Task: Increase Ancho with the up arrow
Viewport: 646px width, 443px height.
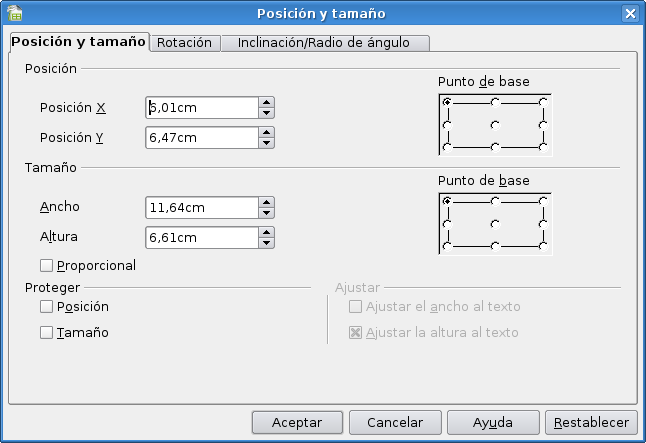Action: point(266,201)
